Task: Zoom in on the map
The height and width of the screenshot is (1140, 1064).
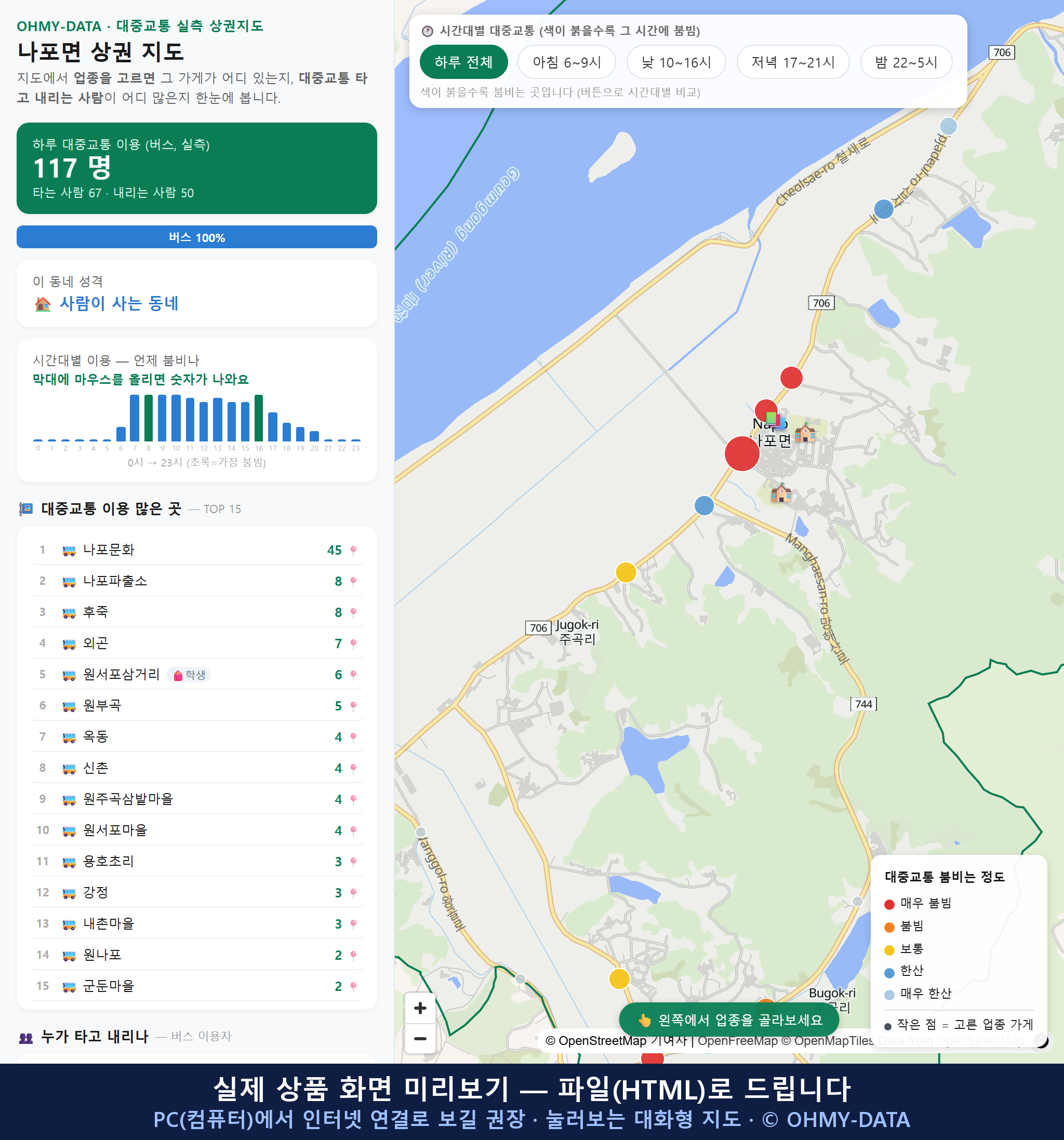Action: [420, 1008]
